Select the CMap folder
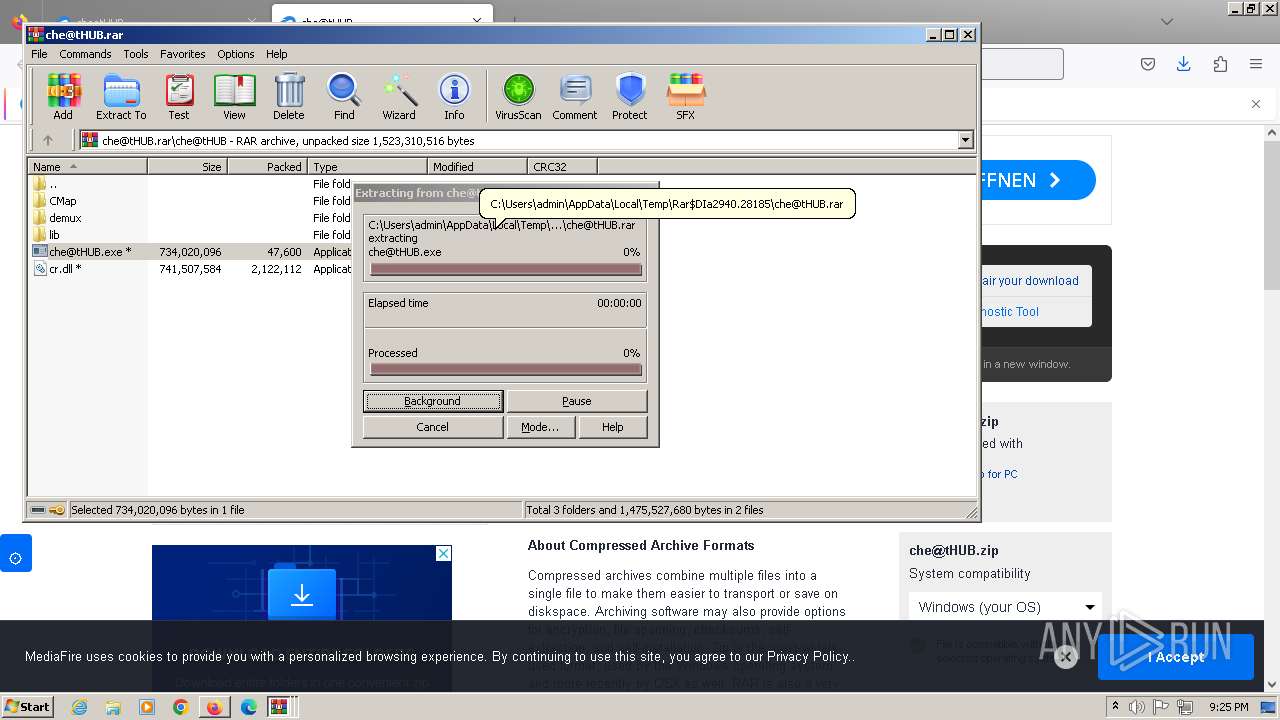Viewport: 1280px width, 720px height. click(x=62, y=201)
